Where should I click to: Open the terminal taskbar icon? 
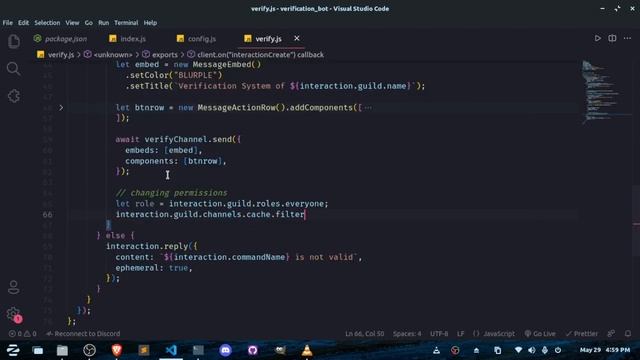(198, 350)
